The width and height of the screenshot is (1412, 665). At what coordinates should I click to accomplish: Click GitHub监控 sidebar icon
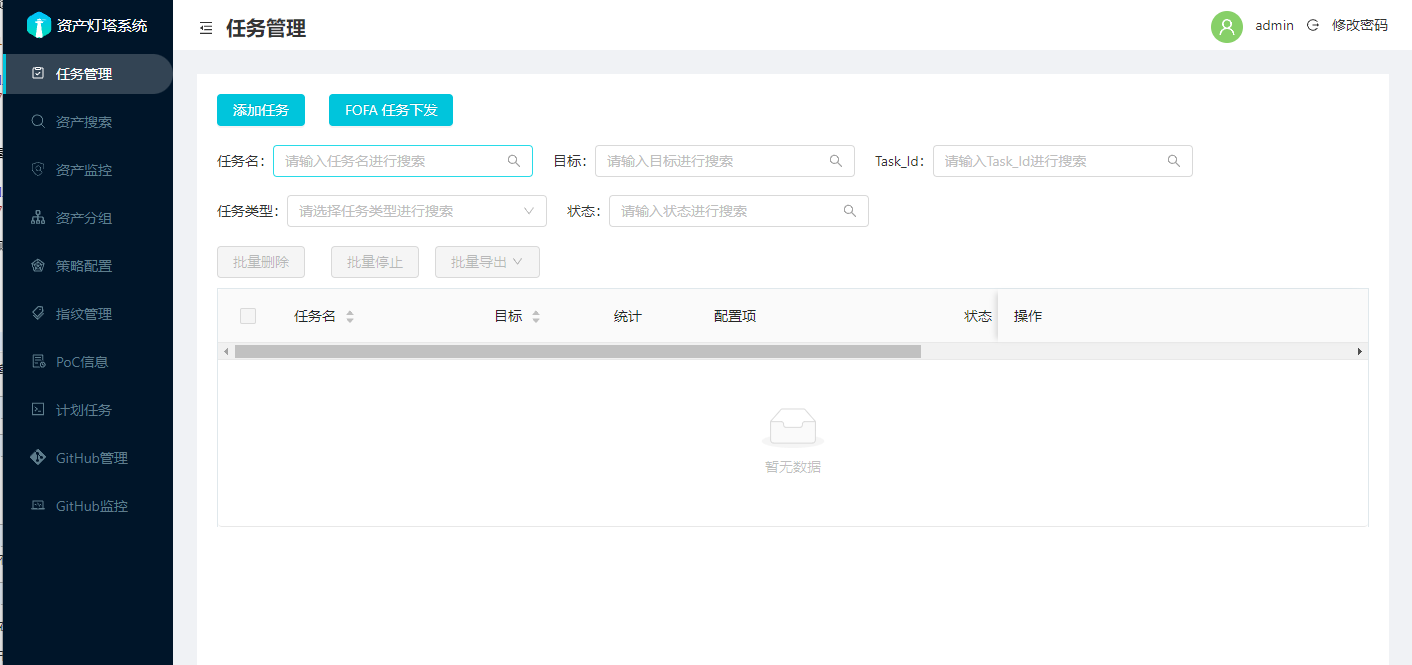38,505
